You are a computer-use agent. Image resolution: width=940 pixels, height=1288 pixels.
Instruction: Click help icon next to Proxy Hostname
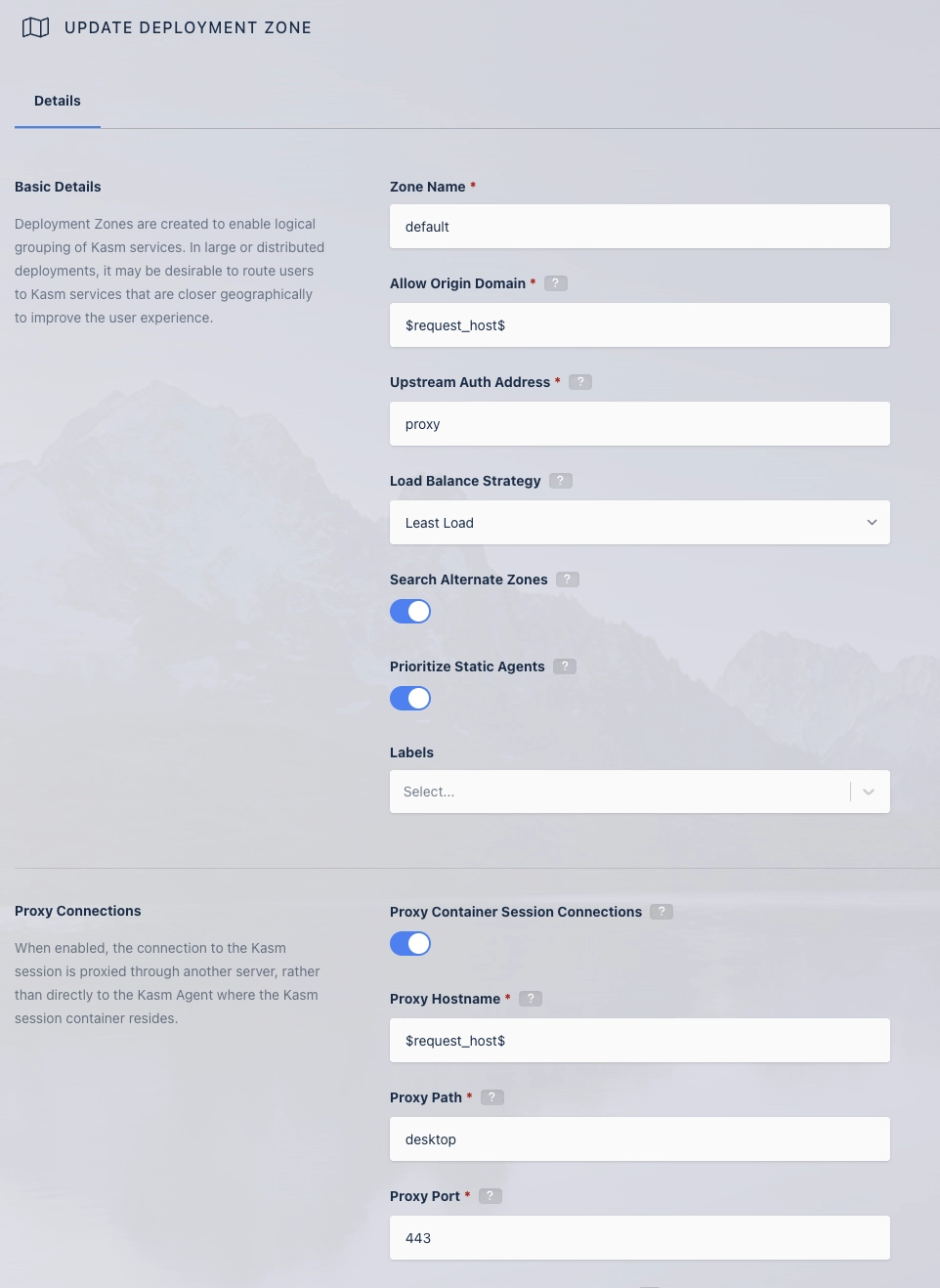[531, 999]
